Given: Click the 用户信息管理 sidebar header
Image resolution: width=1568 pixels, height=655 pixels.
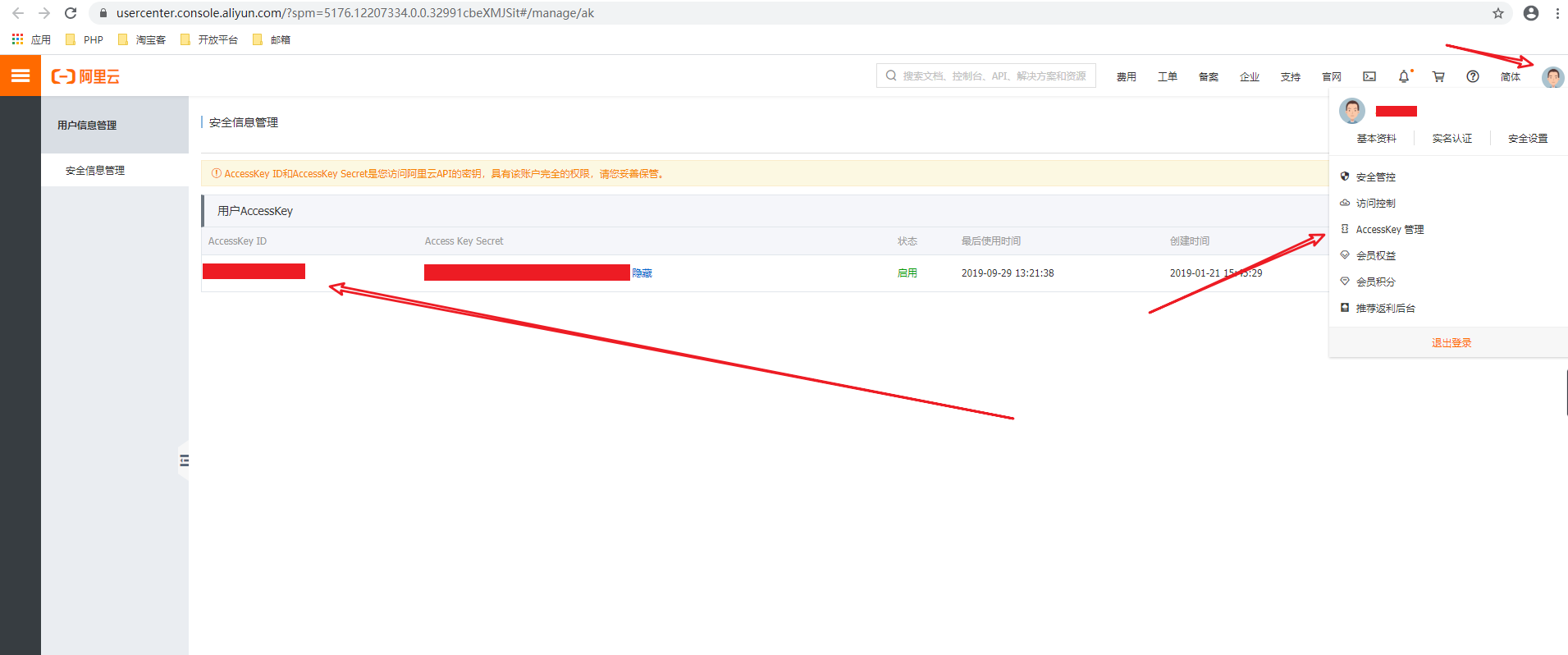Looking at the screenshot, I should point(87,125).
